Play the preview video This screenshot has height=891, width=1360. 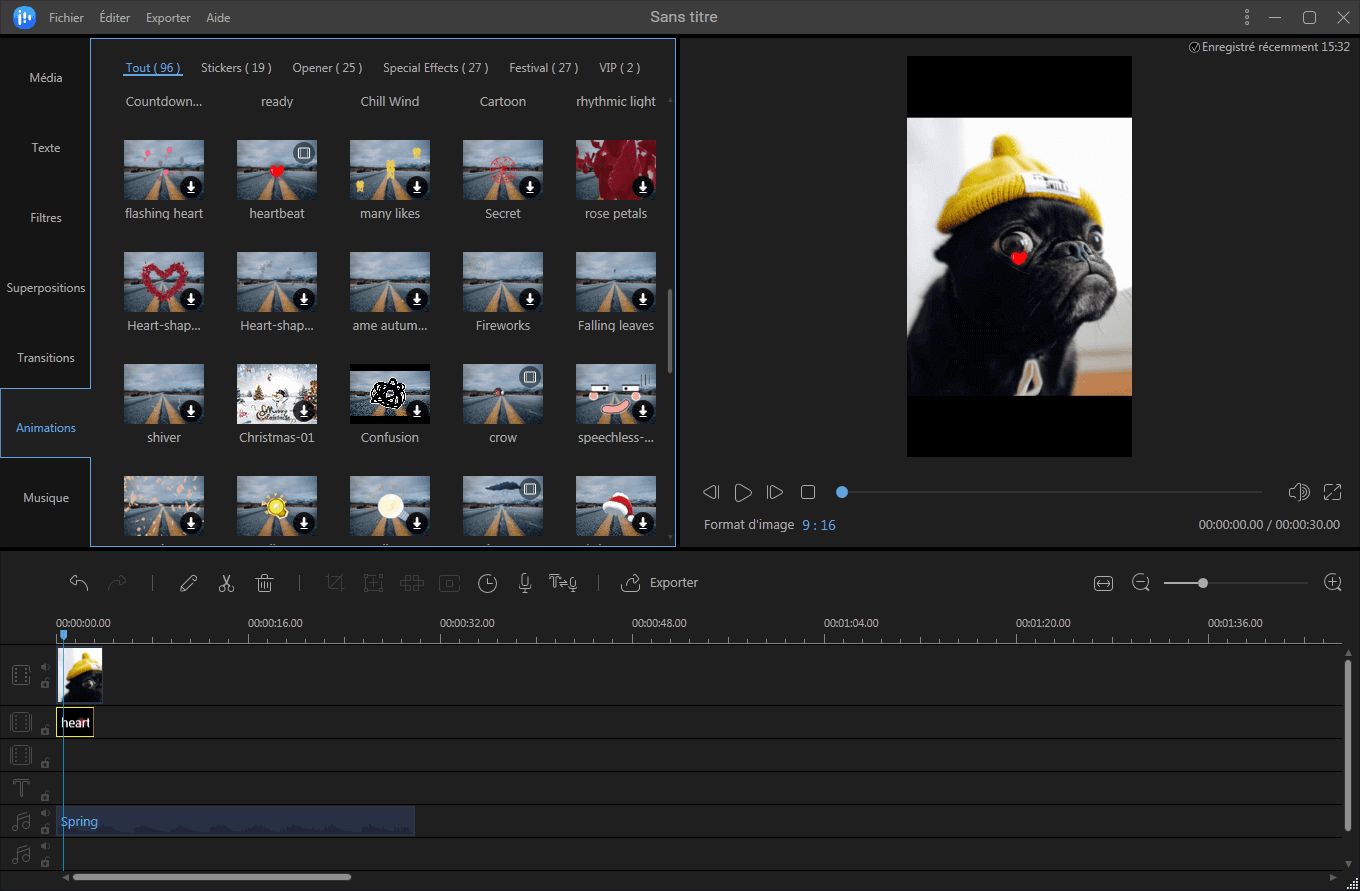coord(743,492)
